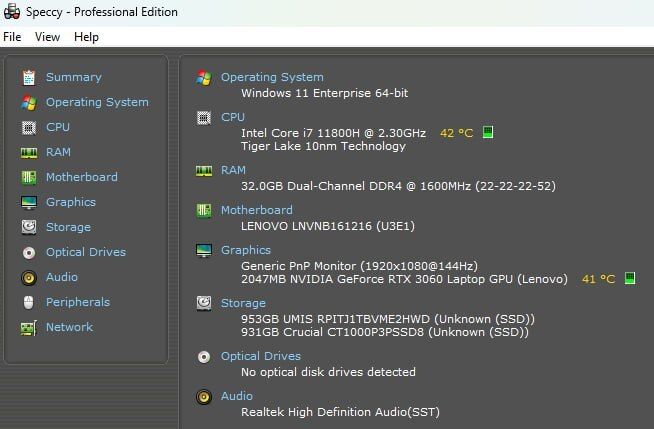Click the Graphics monitor icon in summary pane
Image resolution: width=654 pixels, height=429 pixels.
click(204, 251)
